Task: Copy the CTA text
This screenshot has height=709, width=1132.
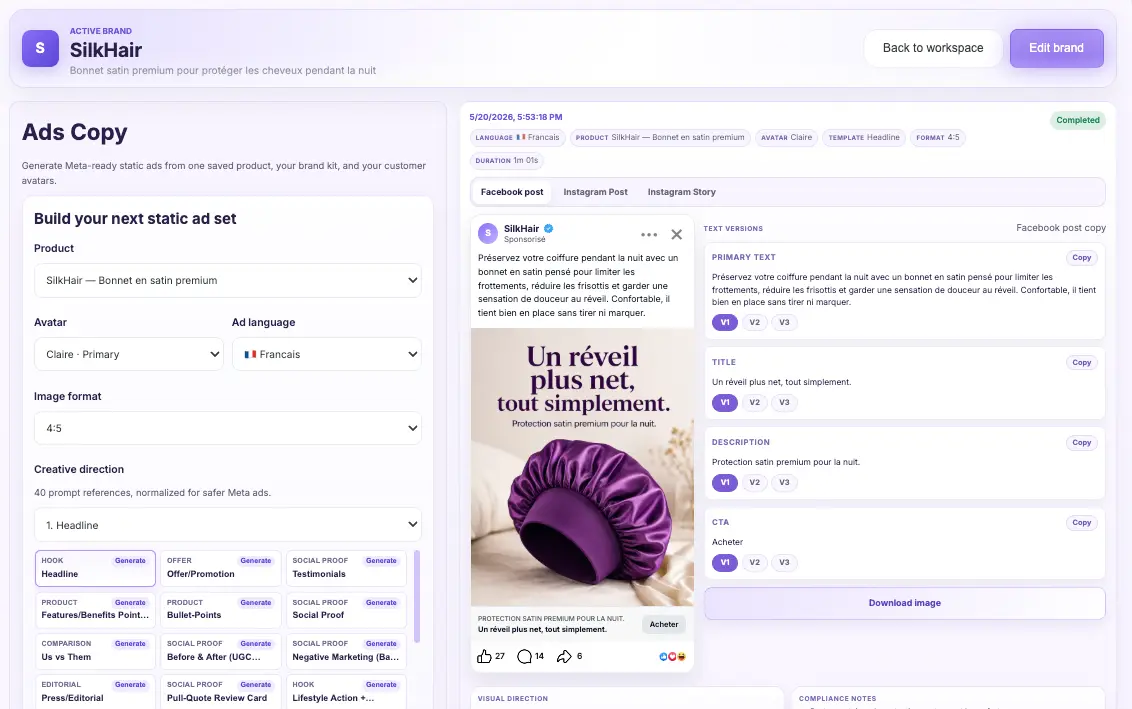Action: tap(1081, 523)
